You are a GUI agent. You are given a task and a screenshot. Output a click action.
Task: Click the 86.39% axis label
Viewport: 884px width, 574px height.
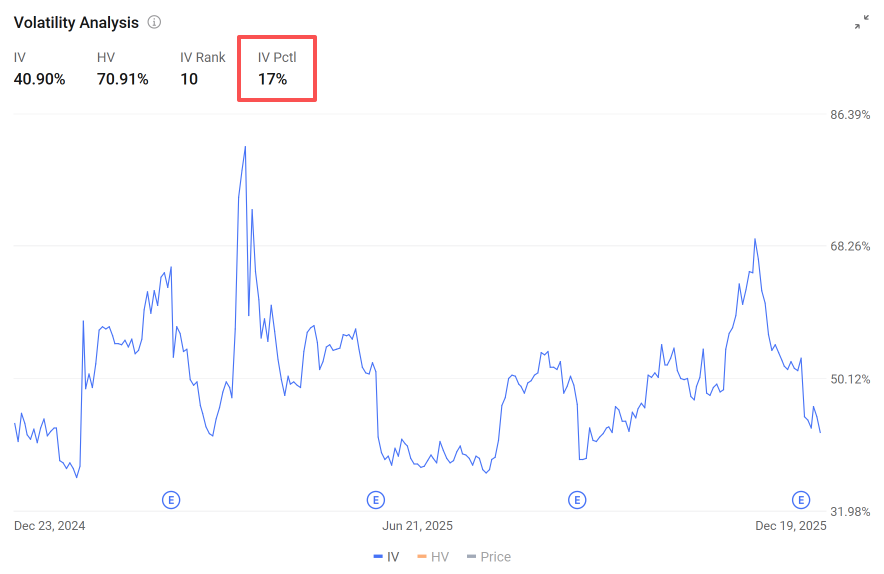(x=850, y=114)
